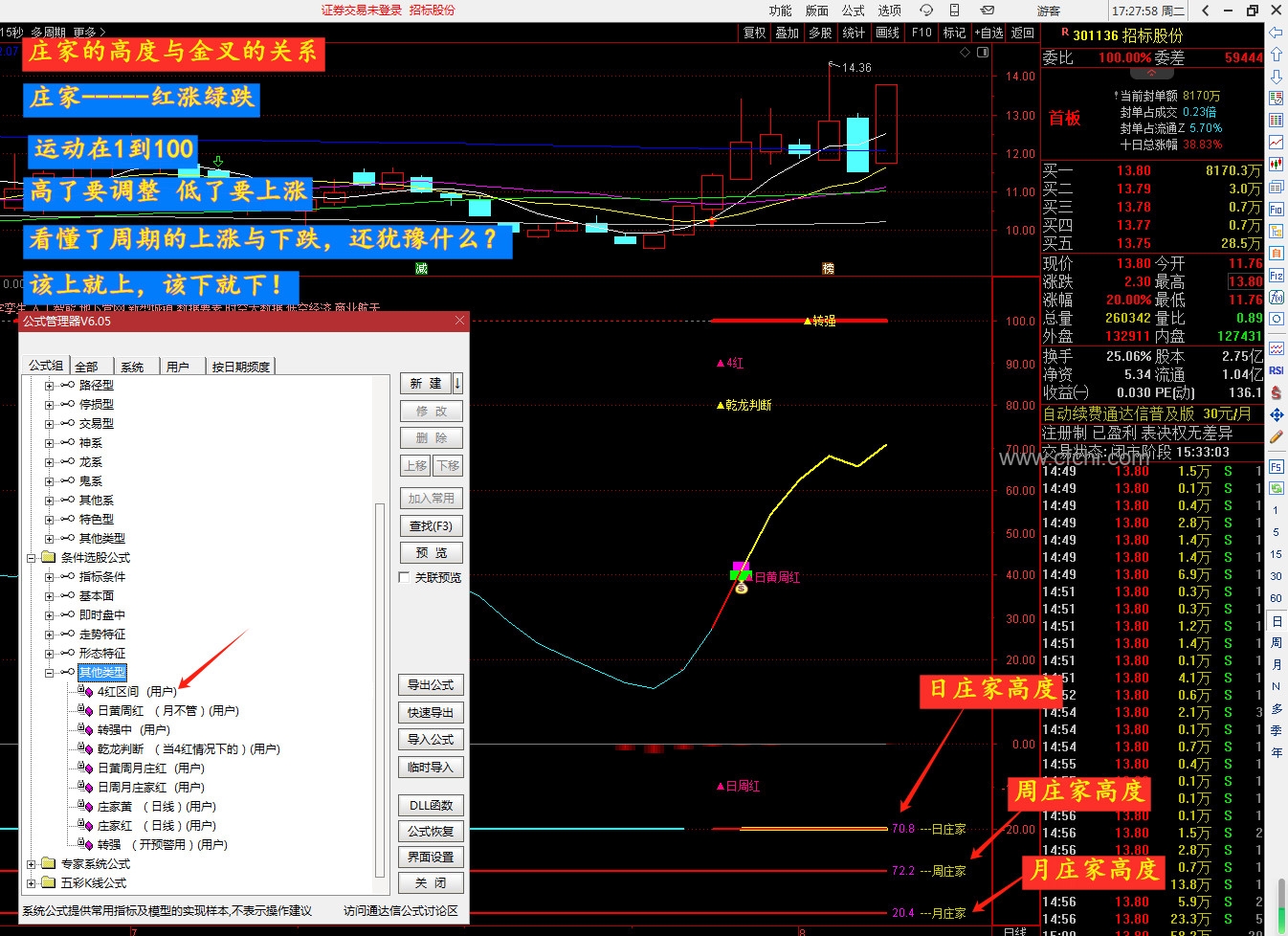Select the pencil drawing tool icon
The height and width of the screenshot is (936, 1288).
pyautogui.click(x=1276, y=437)
